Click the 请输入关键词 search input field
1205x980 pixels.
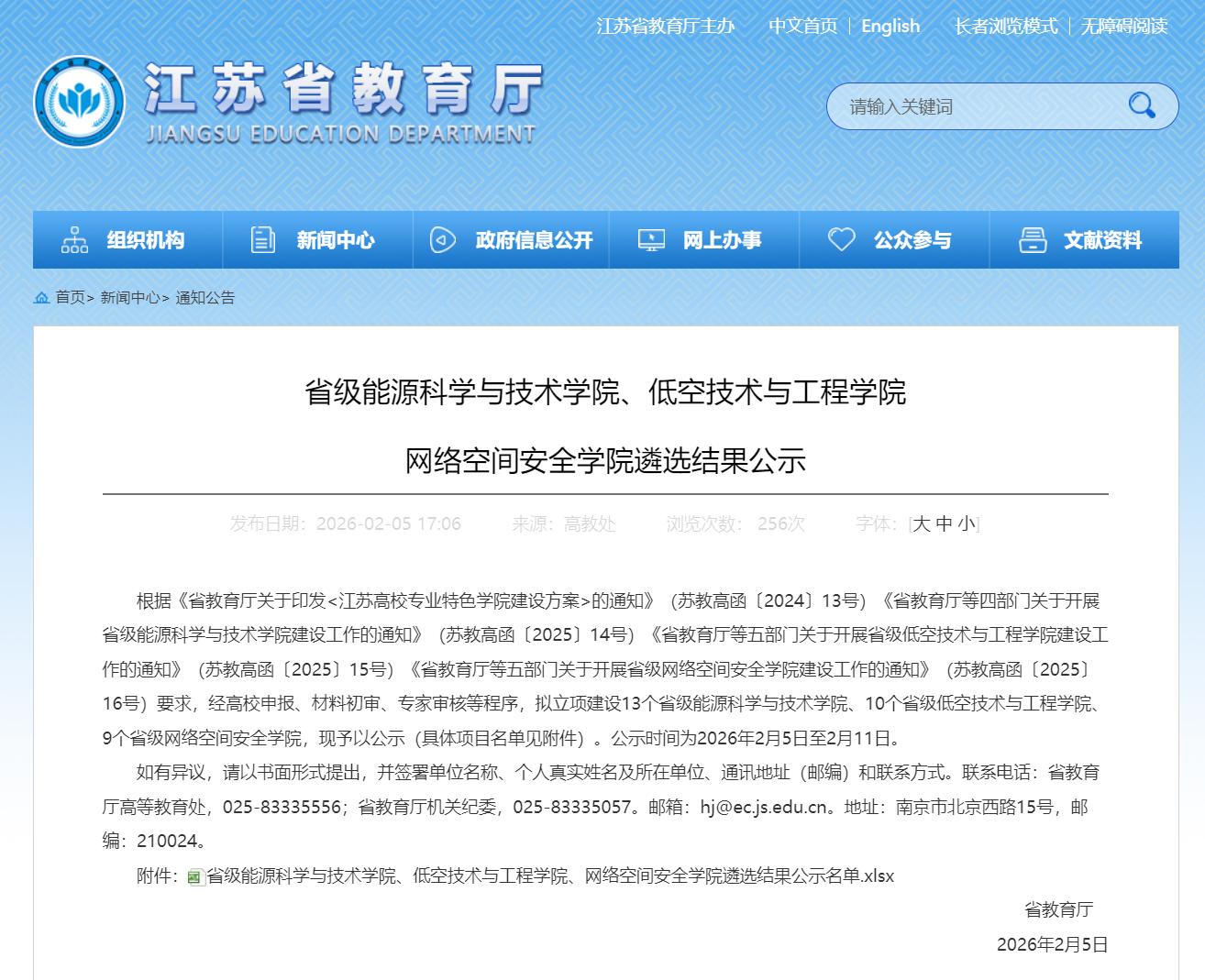click(x=972, y=106)
